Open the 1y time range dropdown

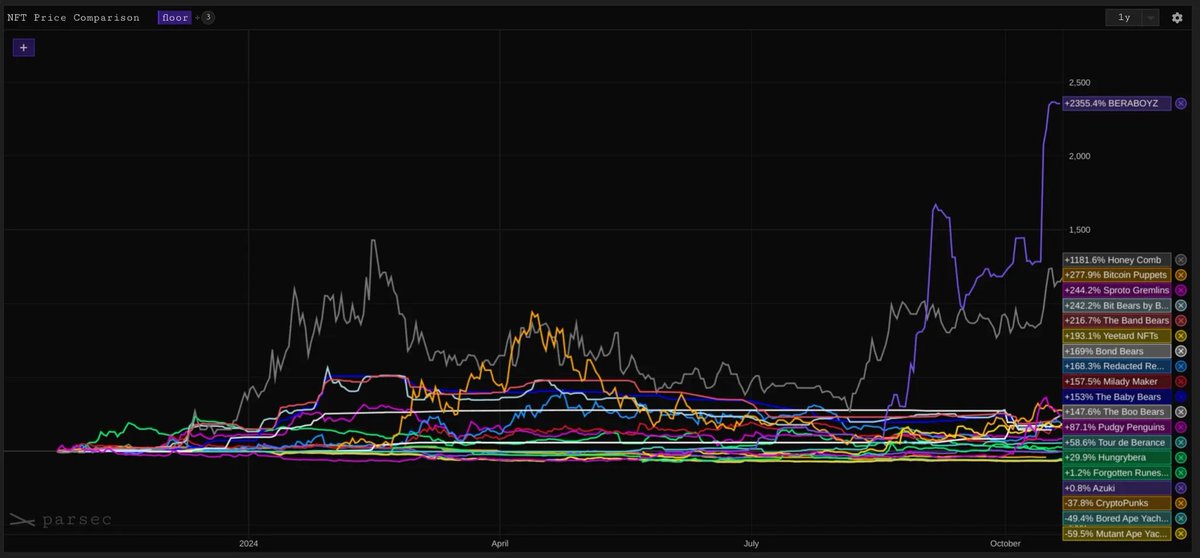click(x=1133, y=18)
